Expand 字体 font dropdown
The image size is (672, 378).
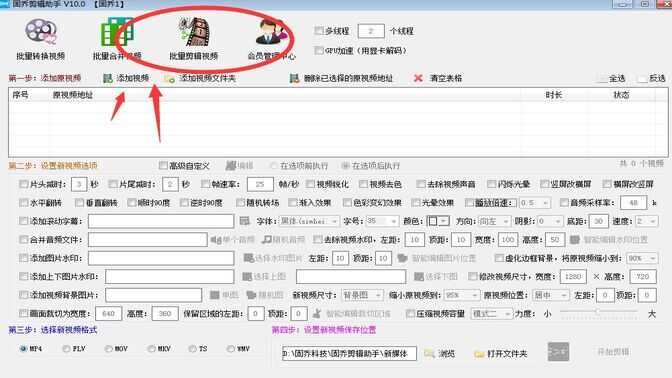(309, 221)
